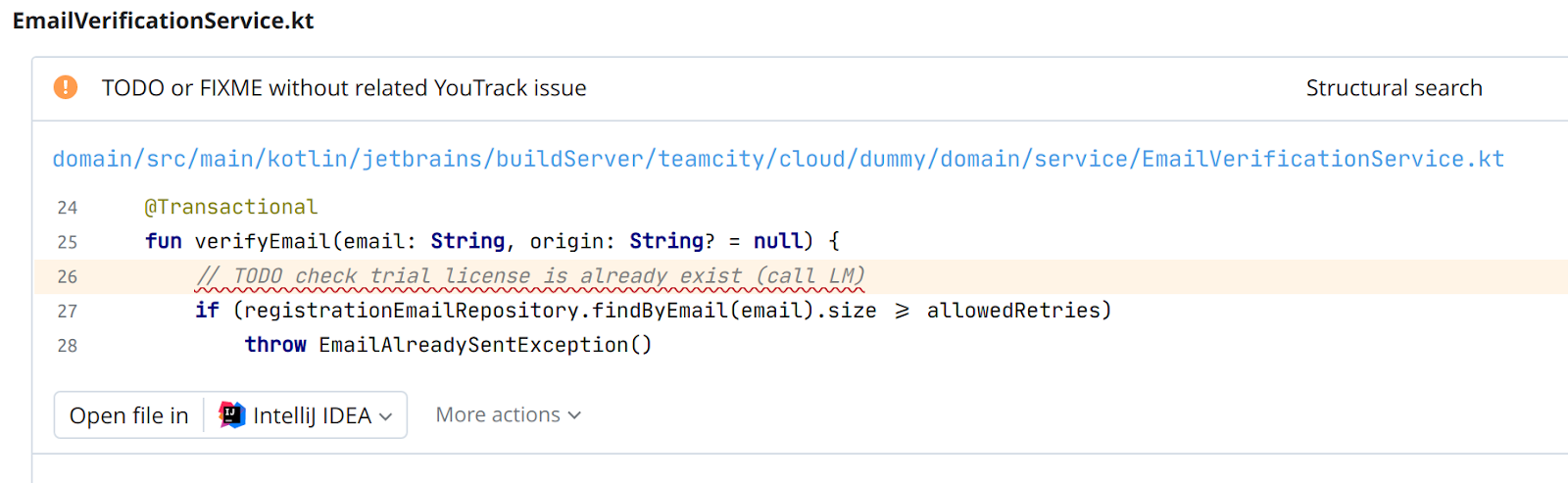The width and height of the screenshot is (1568, 483).
Task: Click line number 28 in gutter
Action: click(x=67, y=345)
